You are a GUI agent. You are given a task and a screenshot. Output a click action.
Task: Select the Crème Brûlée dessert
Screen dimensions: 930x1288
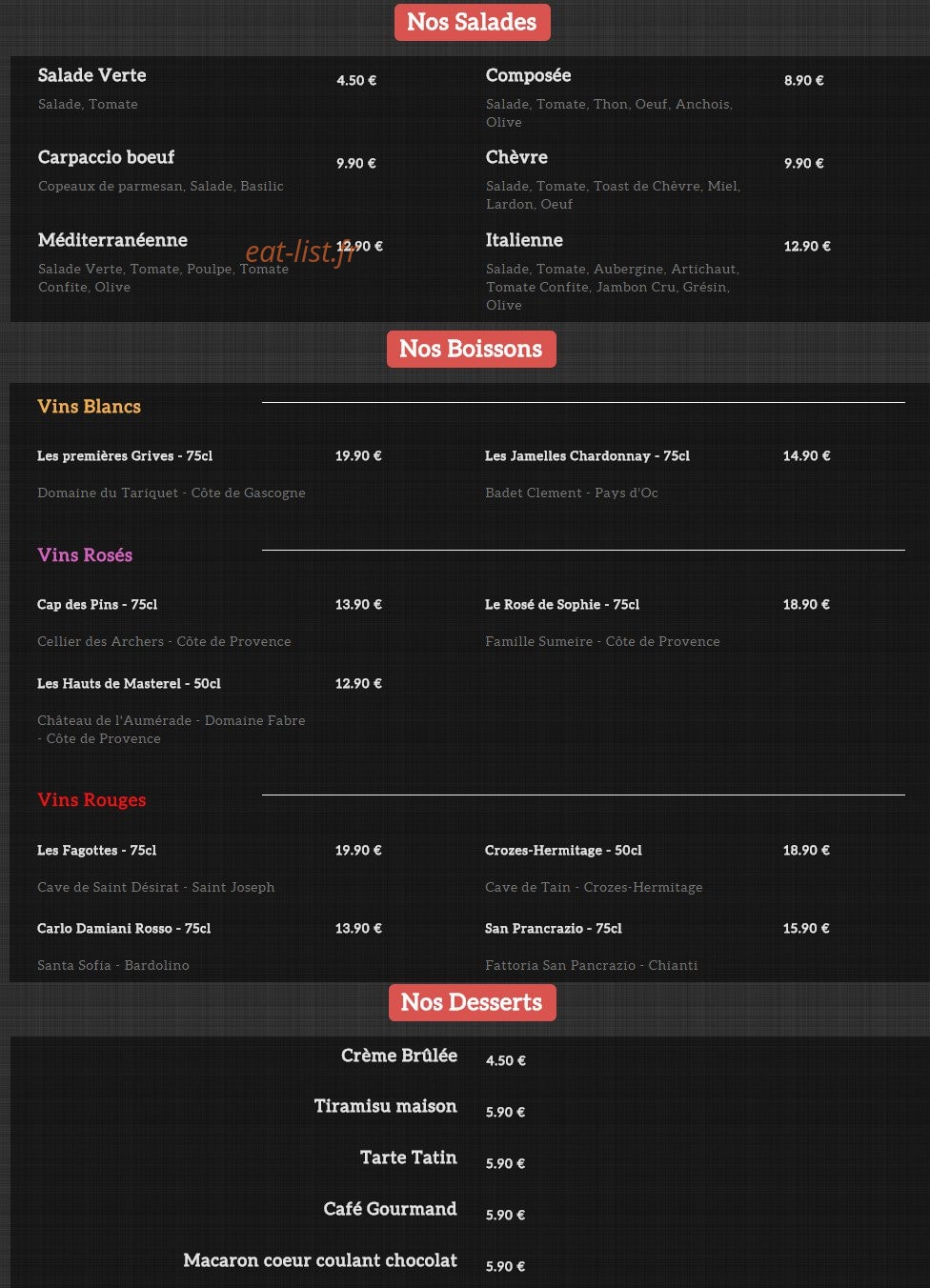click(x=399, y=1056)
